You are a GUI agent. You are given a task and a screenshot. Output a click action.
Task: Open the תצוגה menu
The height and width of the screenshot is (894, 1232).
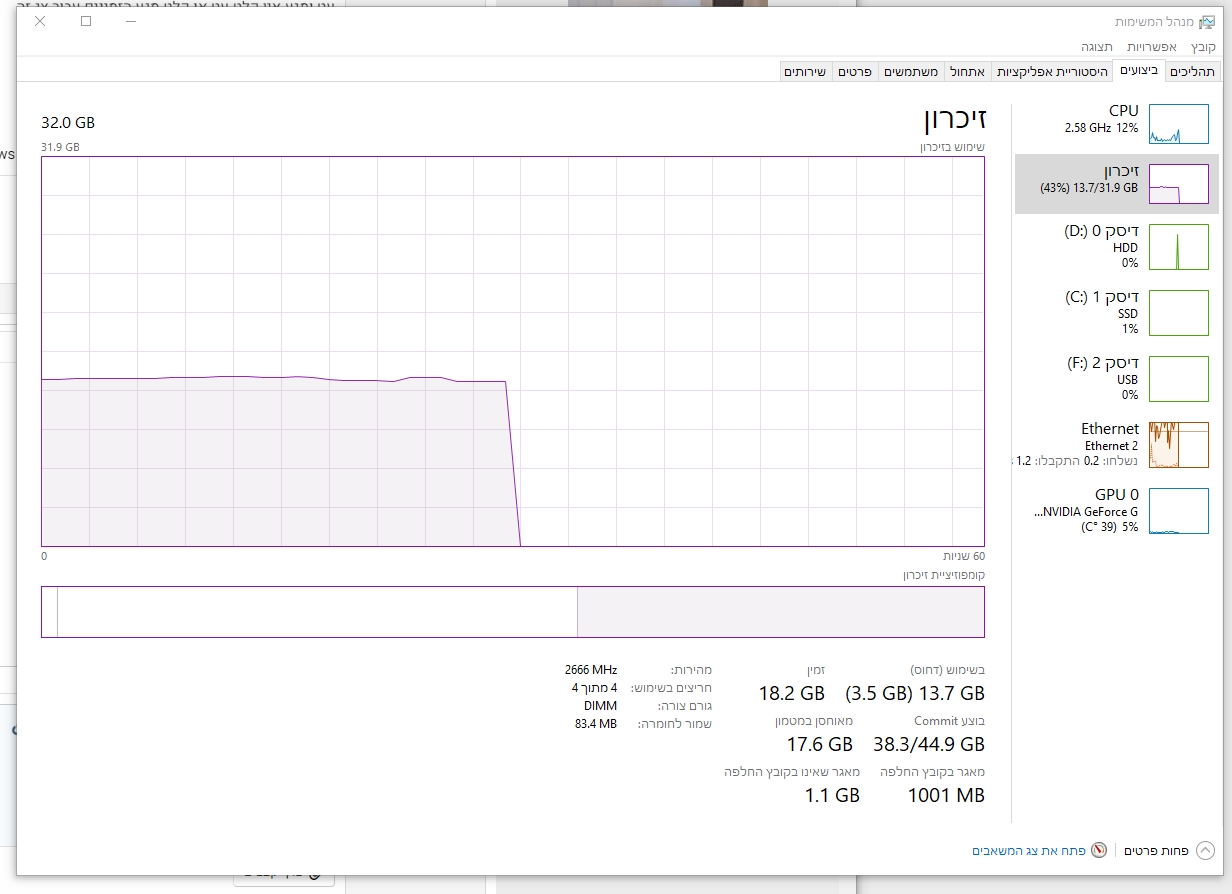click(x=1097, y=47)
